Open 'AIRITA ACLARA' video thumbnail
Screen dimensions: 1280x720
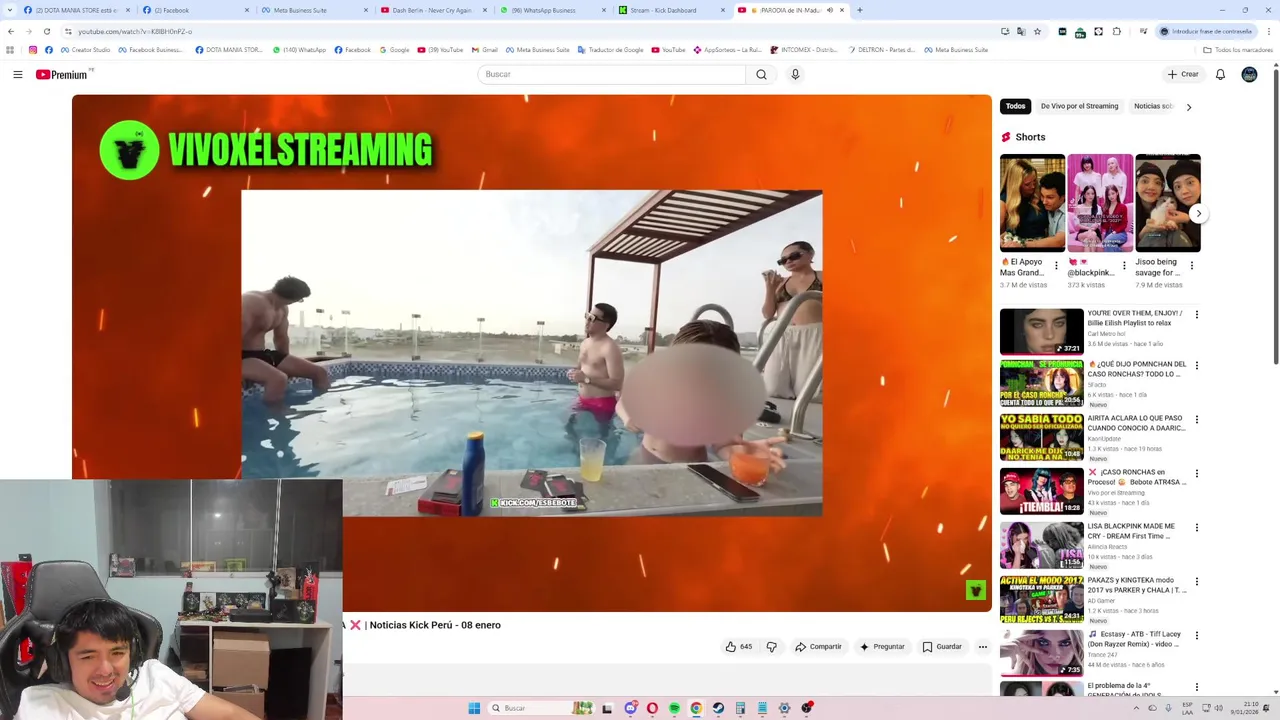coord(1041,437)
